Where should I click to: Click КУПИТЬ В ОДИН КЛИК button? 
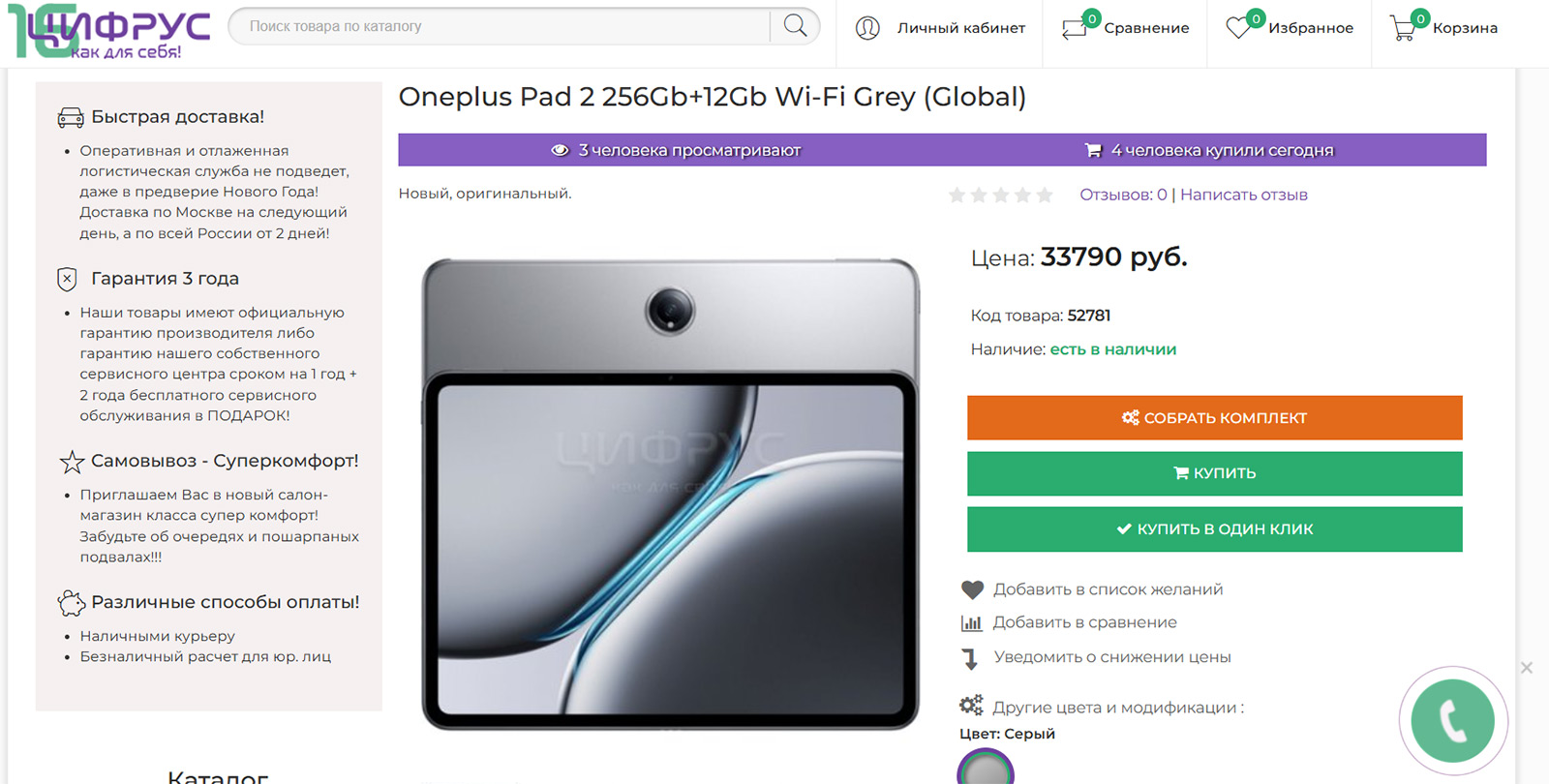pyautogui.click(x=1214, y=529)
